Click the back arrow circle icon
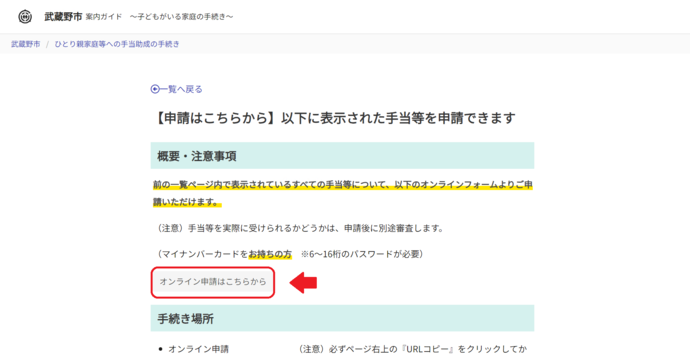 155,89
